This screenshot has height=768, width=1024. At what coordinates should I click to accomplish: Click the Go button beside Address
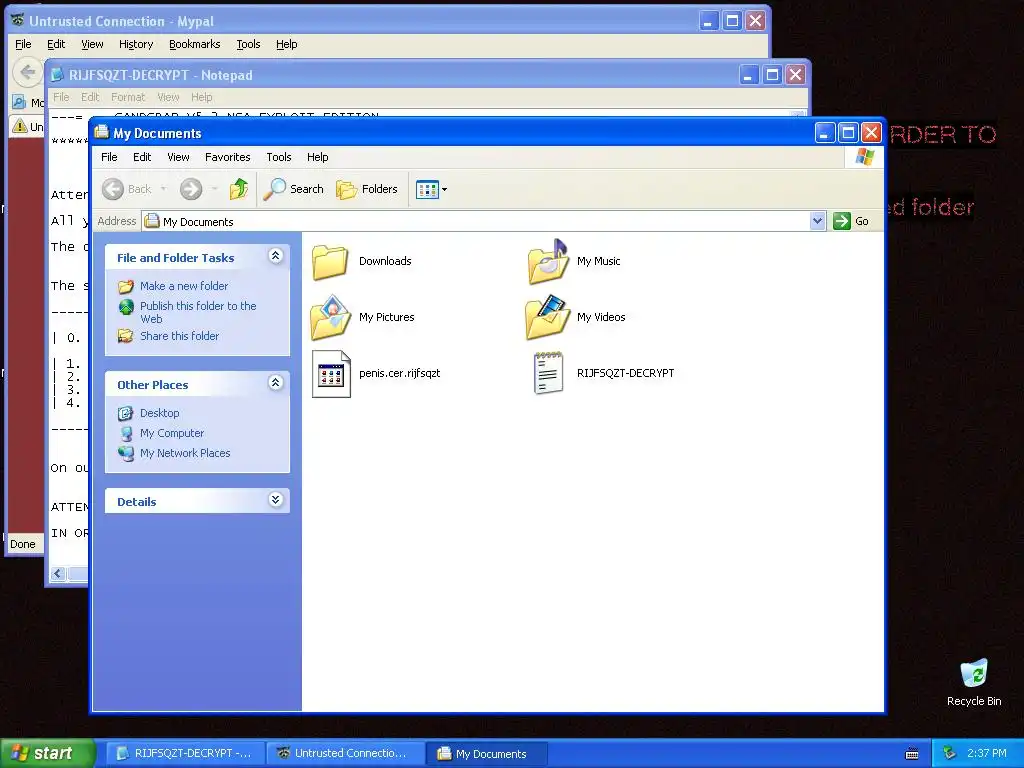click(x=851, y=221)
